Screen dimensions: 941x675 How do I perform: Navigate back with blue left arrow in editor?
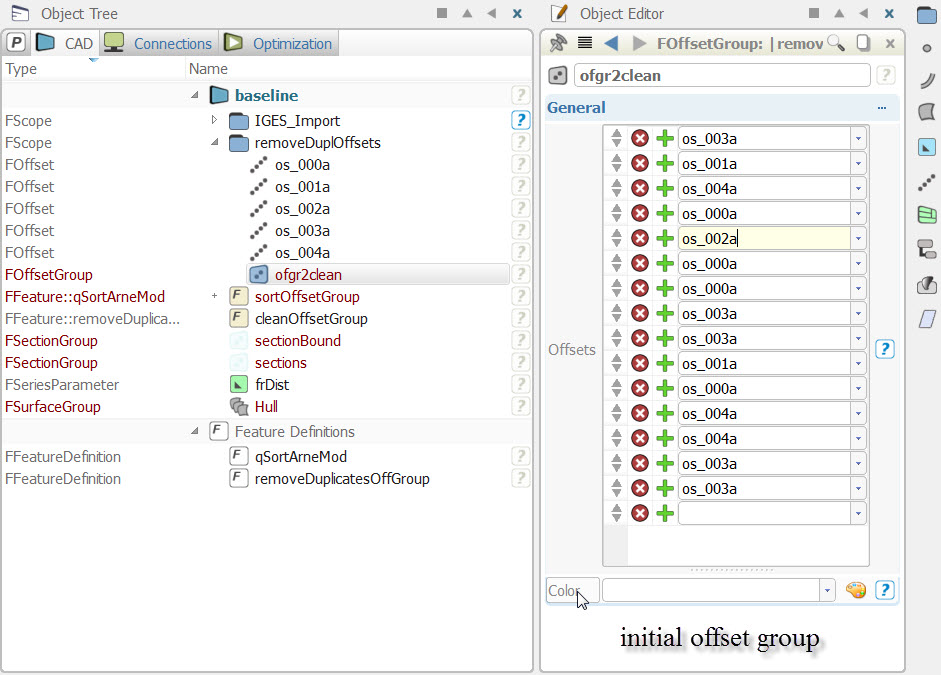612,43
